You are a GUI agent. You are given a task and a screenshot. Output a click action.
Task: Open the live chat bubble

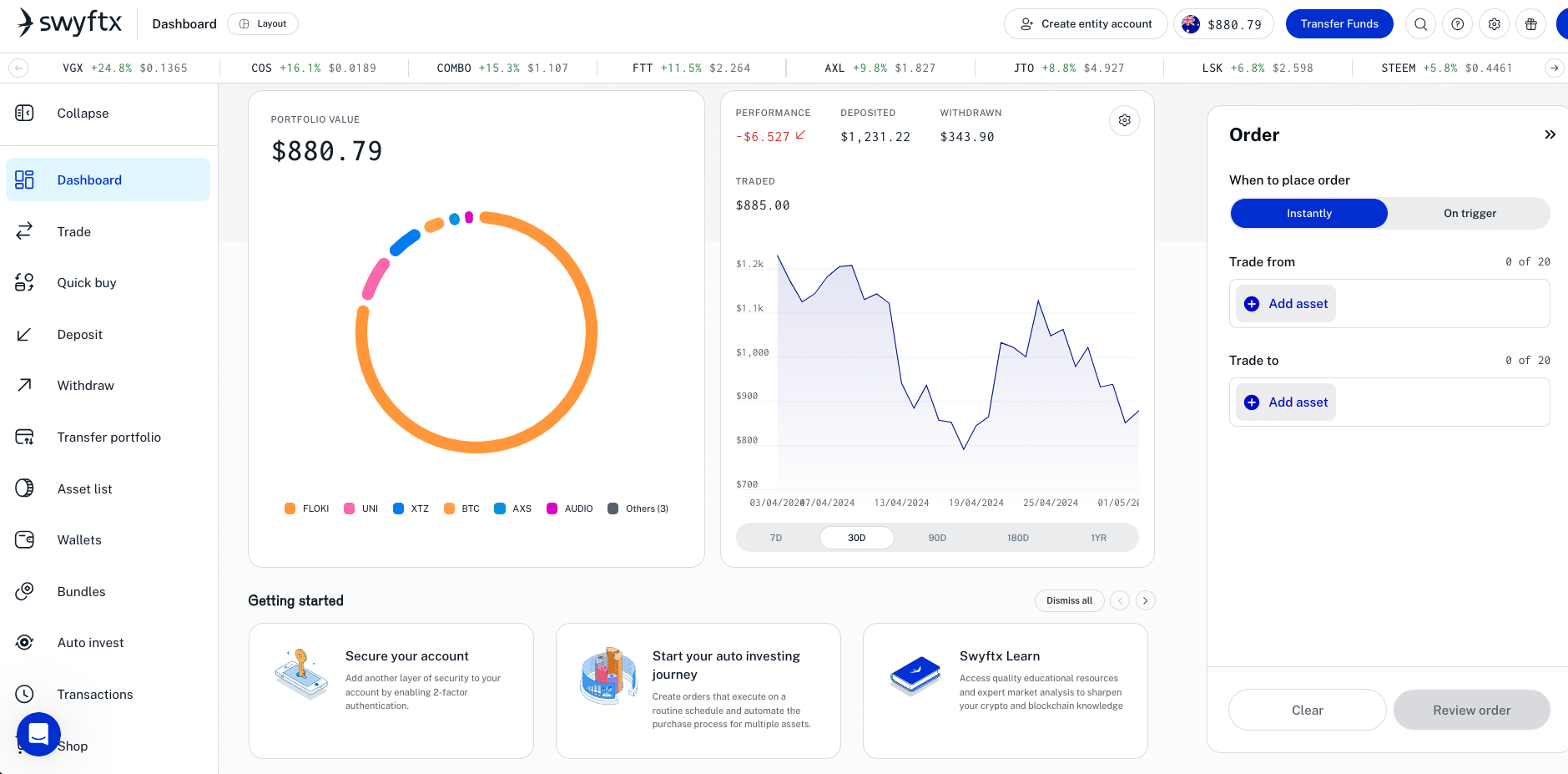38,734
